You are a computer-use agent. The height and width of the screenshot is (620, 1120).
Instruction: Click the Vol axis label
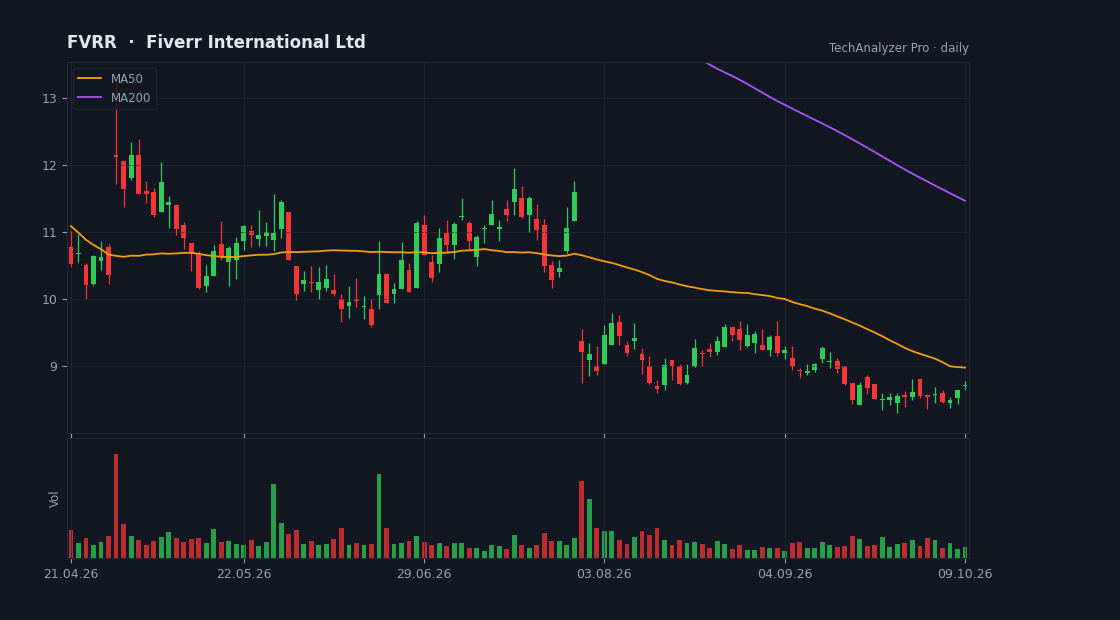54,499
